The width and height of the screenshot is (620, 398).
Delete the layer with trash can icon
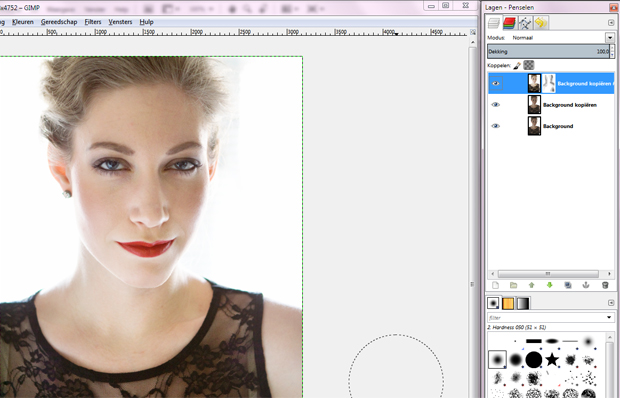tap(605, 285)
